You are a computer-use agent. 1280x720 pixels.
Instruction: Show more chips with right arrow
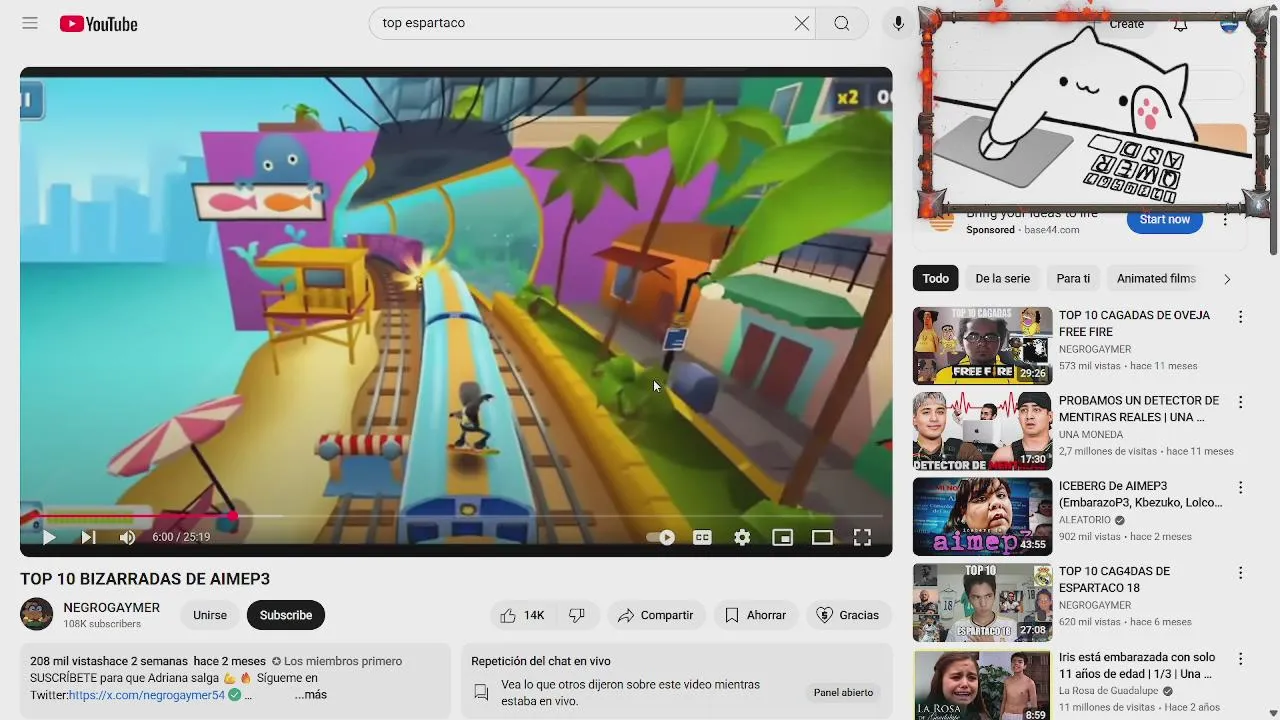(1227, 279)
